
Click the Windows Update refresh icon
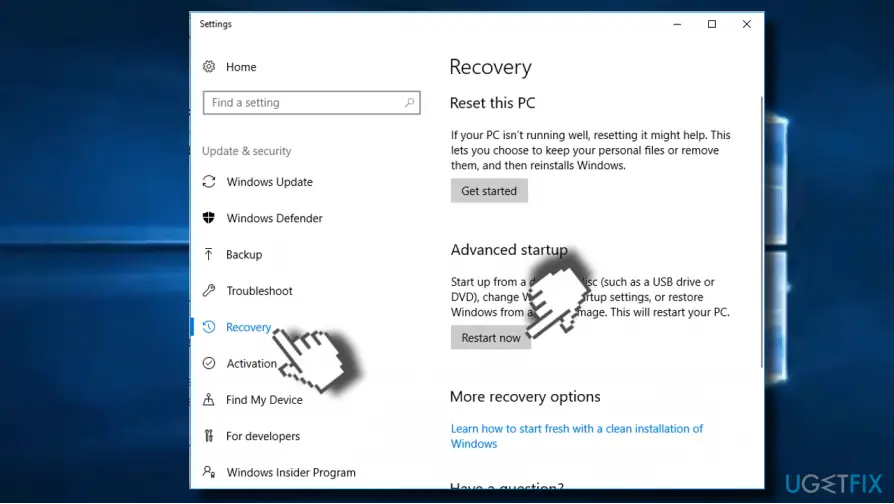pos(209,182)
